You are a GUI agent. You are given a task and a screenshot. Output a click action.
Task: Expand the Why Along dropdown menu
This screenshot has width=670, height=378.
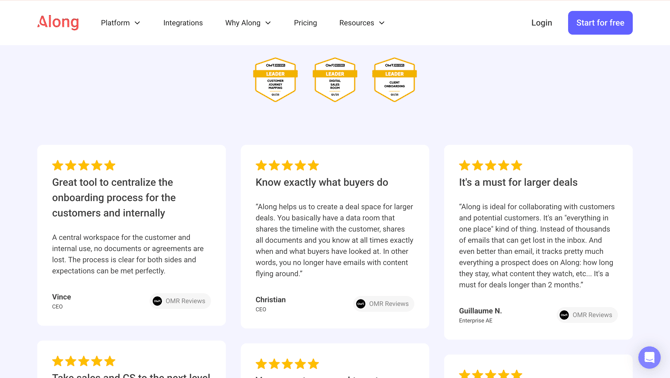point(248,23)
